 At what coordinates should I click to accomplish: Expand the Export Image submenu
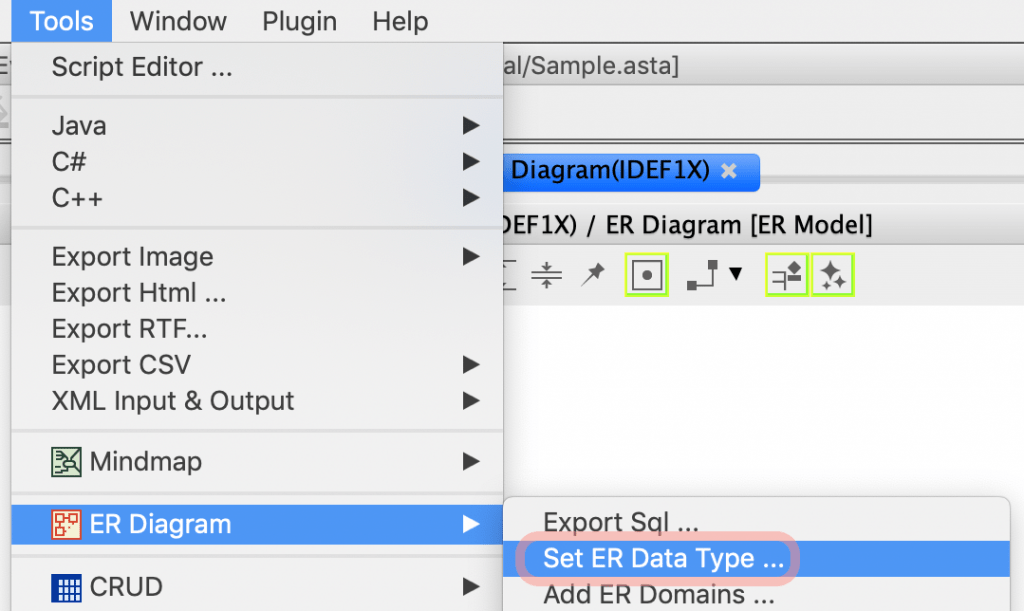click(x=132, y=257)
